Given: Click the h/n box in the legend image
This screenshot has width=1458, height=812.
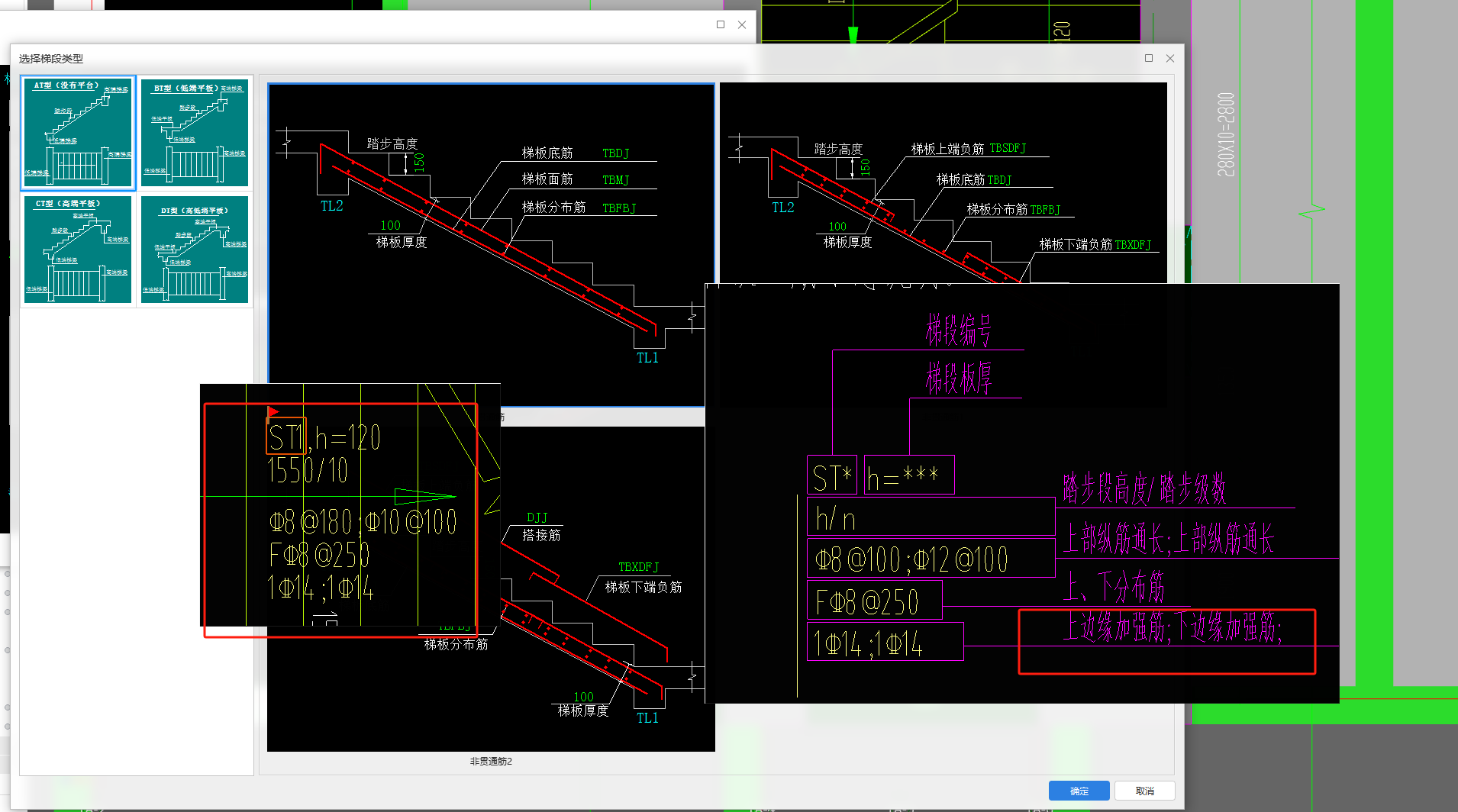Looking at the screenshot, I should point(931,517).
